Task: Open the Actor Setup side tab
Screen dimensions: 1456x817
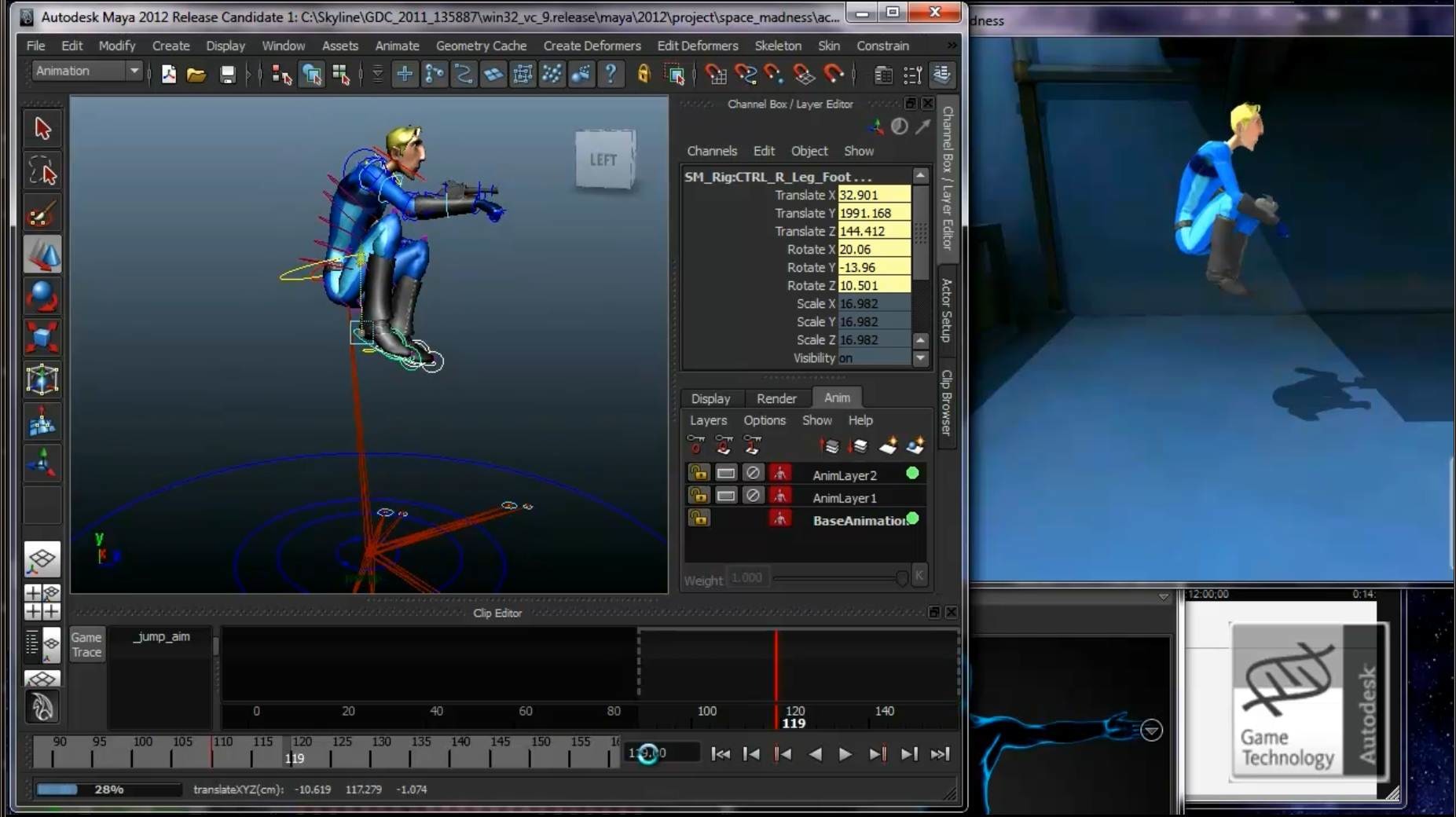Action: [x=947, y=310]
